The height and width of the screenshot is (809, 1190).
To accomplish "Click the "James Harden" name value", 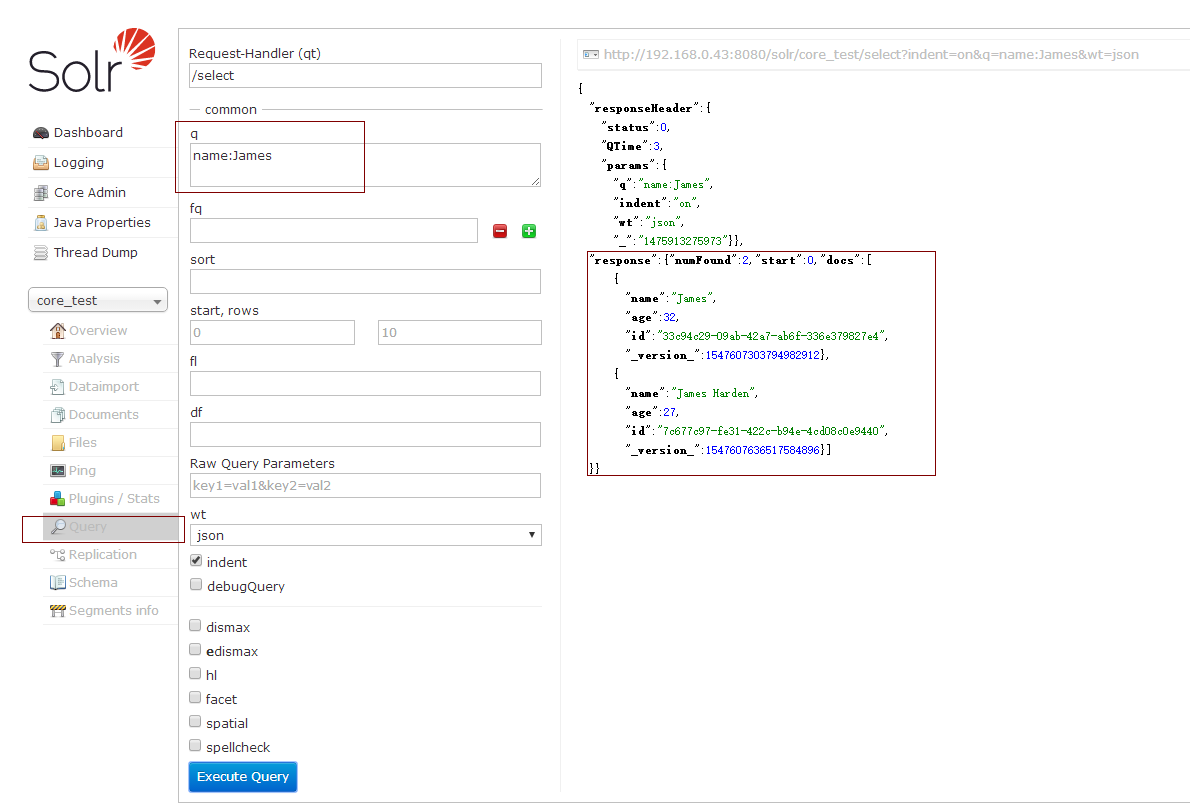I will (713, 393).
